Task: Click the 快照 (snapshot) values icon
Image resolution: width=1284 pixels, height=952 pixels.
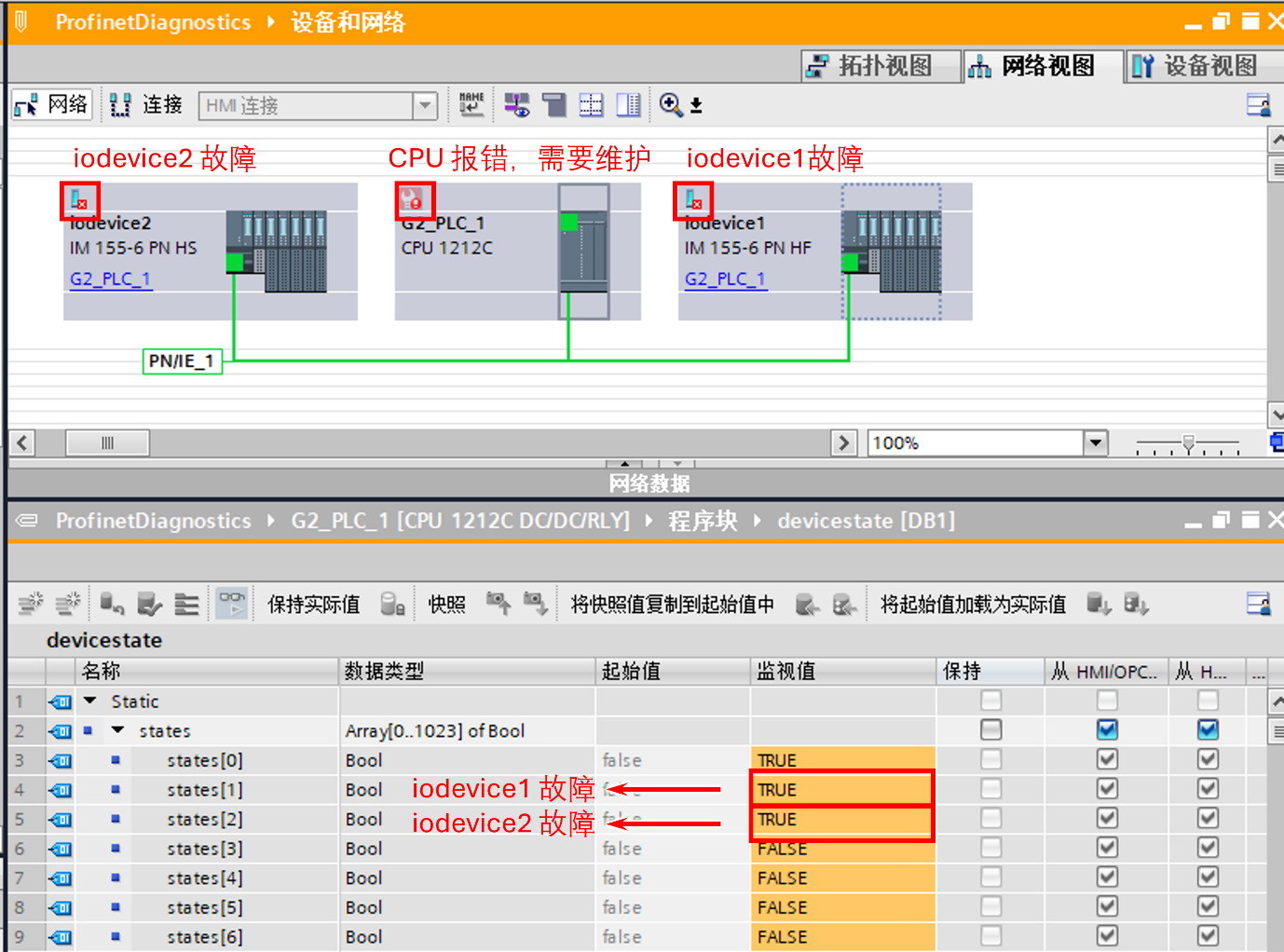Action: [x=445, y=604]
